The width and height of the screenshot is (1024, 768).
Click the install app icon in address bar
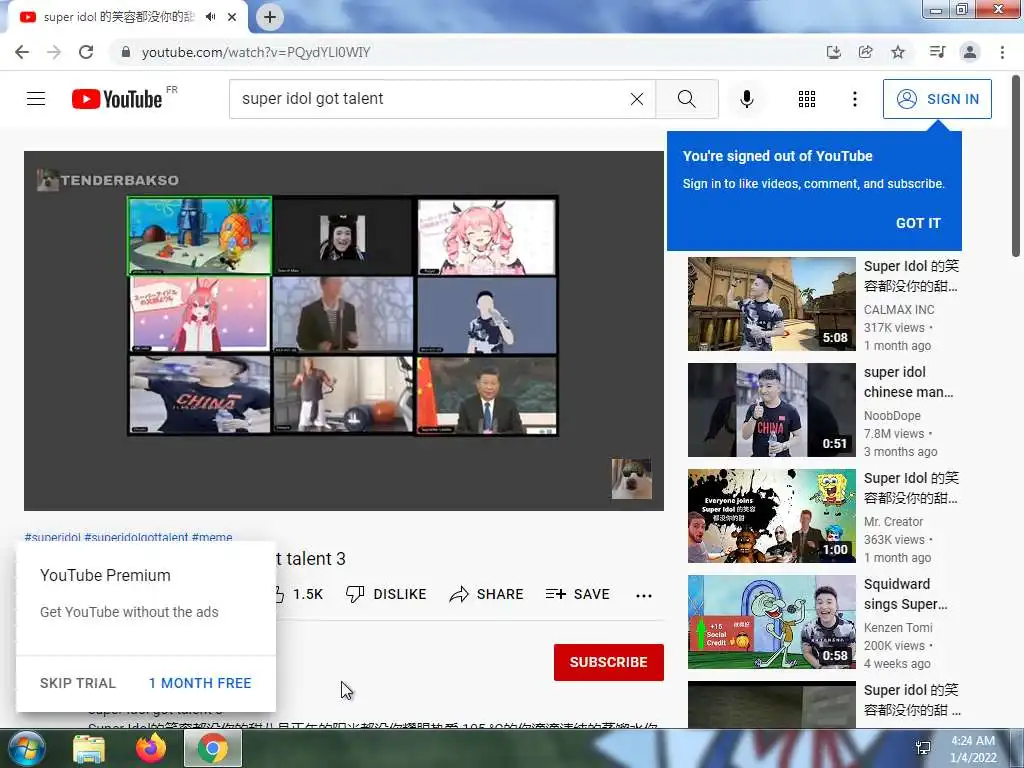(x=833, y=52)
